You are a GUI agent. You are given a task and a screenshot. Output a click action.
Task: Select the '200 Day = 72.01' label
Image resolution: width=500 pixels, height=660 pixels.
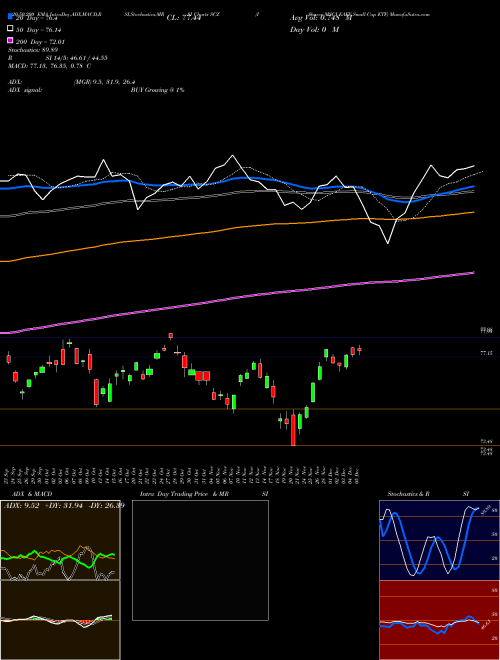tap(41, 42)
